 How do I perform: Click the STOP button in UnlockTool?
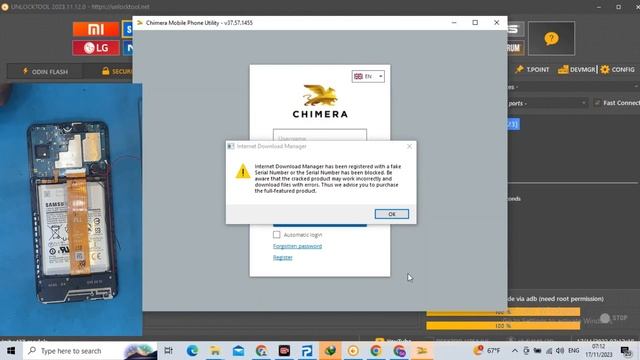point(614,318)
